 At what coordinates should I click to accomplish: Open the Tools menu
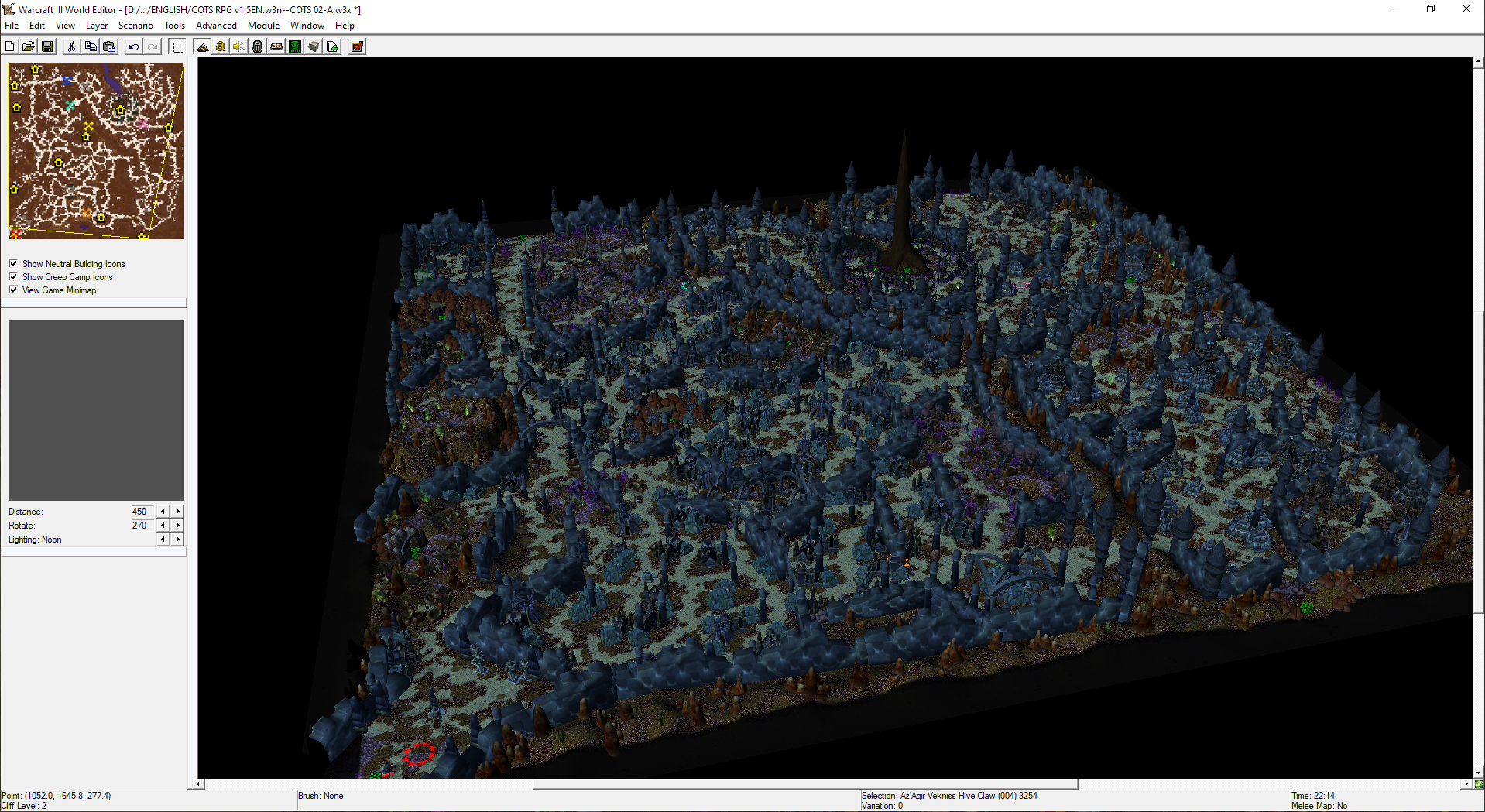coord(175,26)
